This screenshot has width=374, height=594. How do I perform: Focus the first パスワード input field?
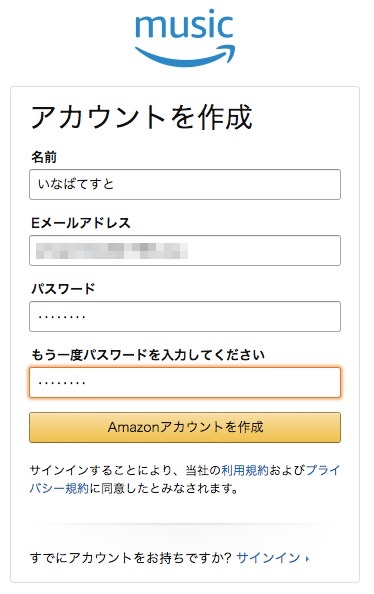pyautogui.click(x=185, y=316)
